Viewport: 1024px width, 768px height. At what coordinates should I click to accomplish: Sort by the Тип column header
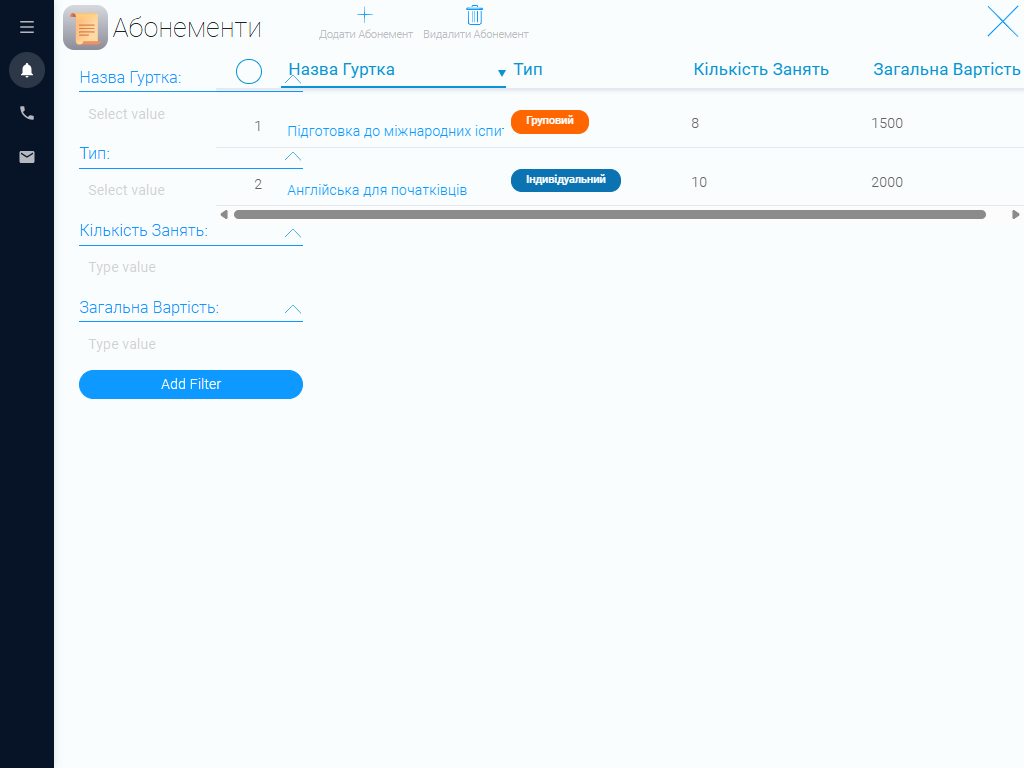click(x=528, y=69)
